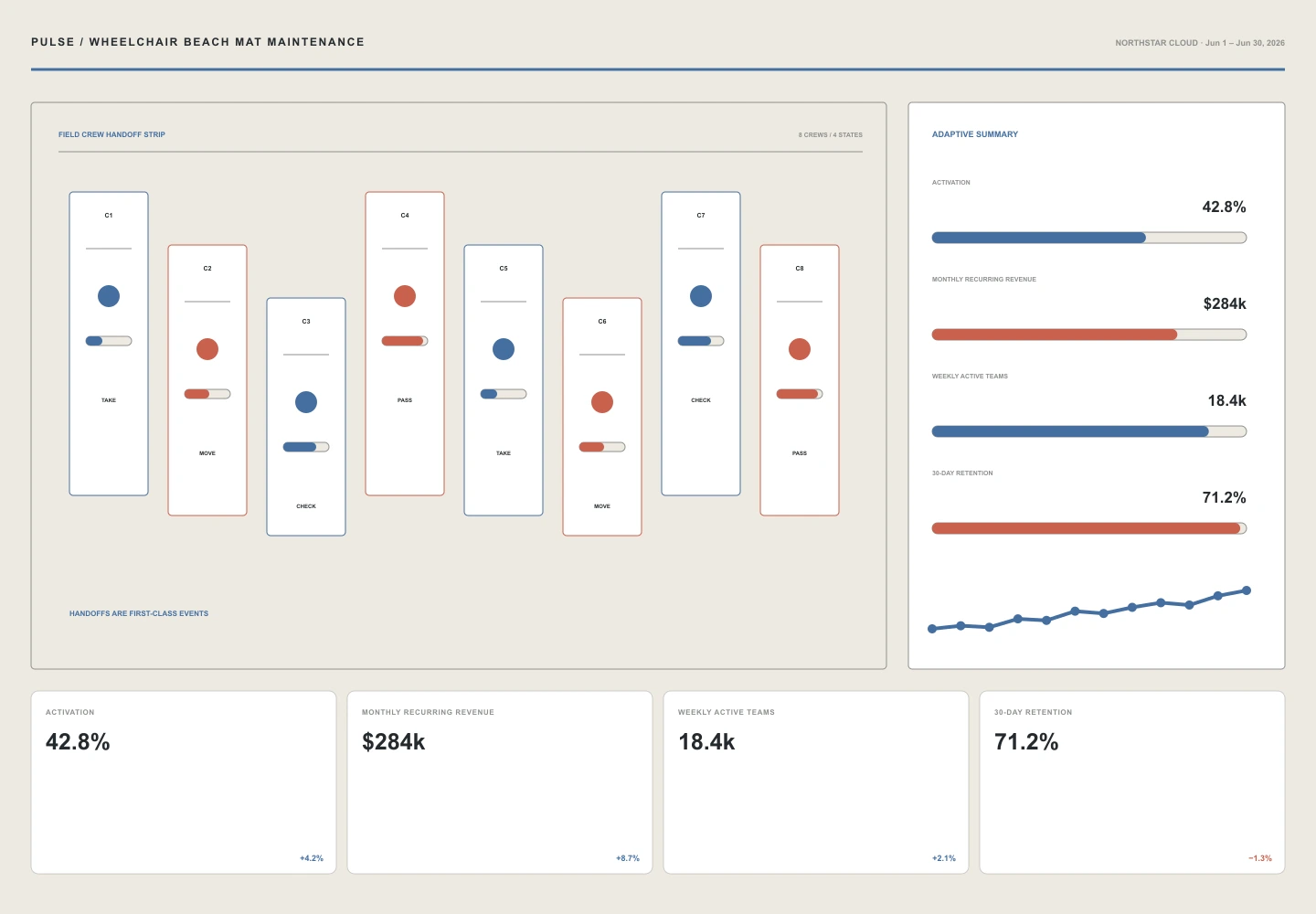The height and width of the screenshot is (914, 1316).
Task: Click the "−1.3%" change in retention card
Action: 1260,858
